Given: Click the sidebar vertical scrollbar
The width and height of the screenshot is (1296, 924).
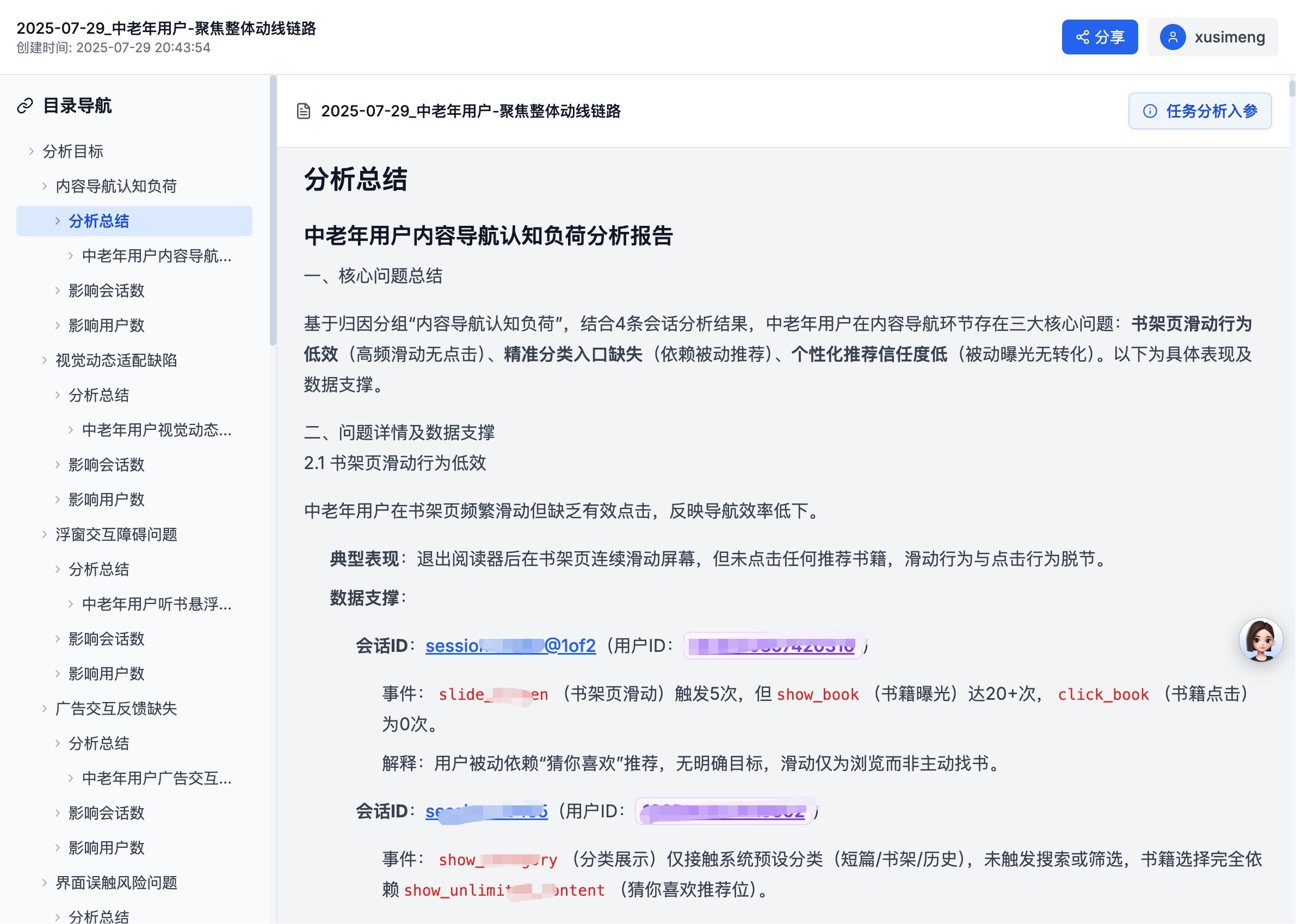Looking at the screenshot, I should pos(273,211).
